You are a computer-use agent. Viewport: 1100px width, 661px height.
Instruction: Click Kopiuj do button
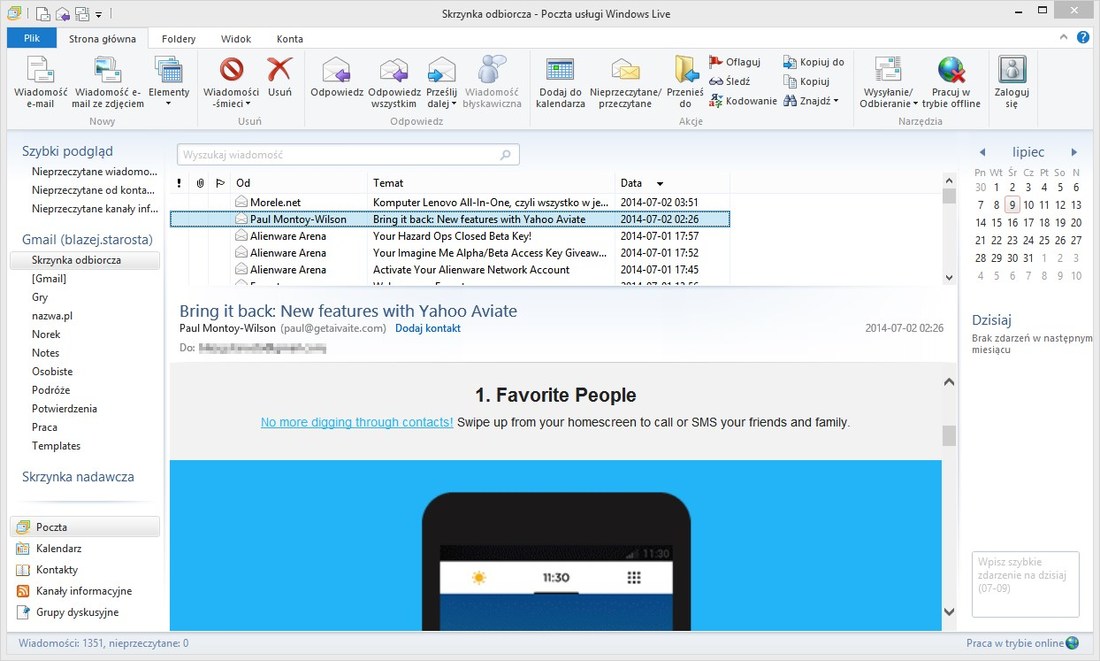[x=814, y=62]
